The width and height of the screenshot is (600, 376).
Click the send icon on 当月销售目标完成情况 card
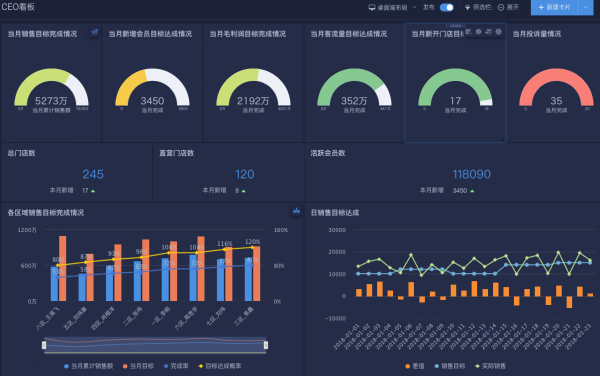pyautogui.click(x=95, y=32)
